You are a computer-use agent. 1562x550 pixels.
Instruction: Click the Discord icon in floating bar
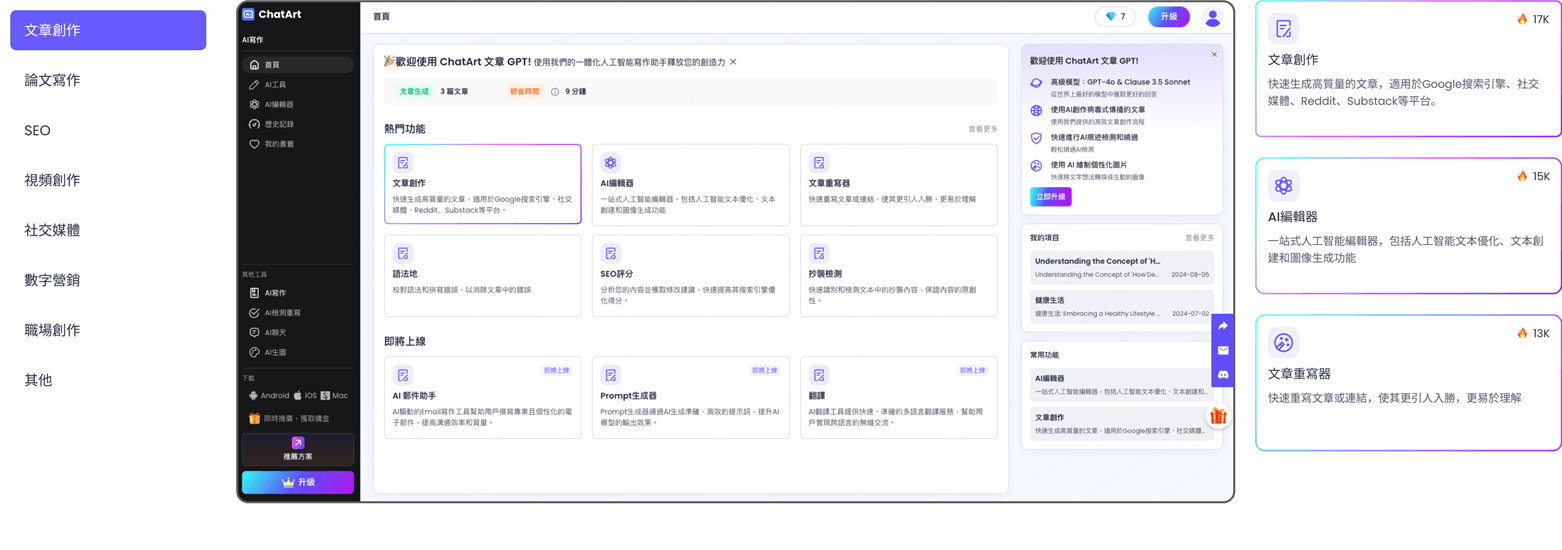click(1222, 374)
